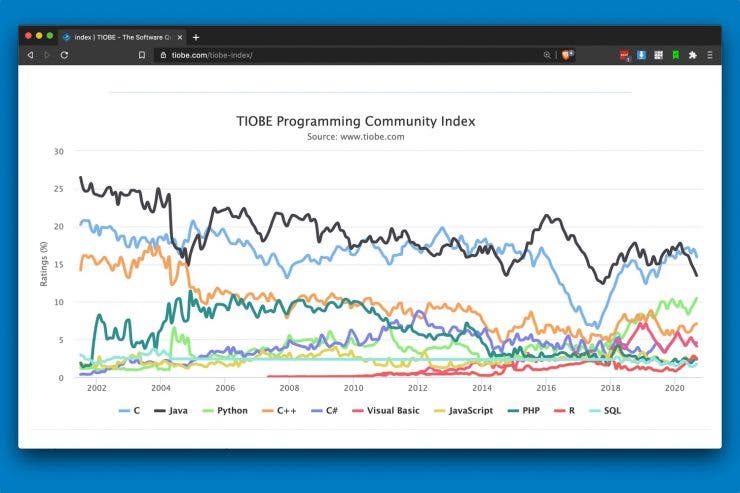Viewport: 740px width, 493px height.
Task: Click the '15' y-axis label
Action: (59, 265)
